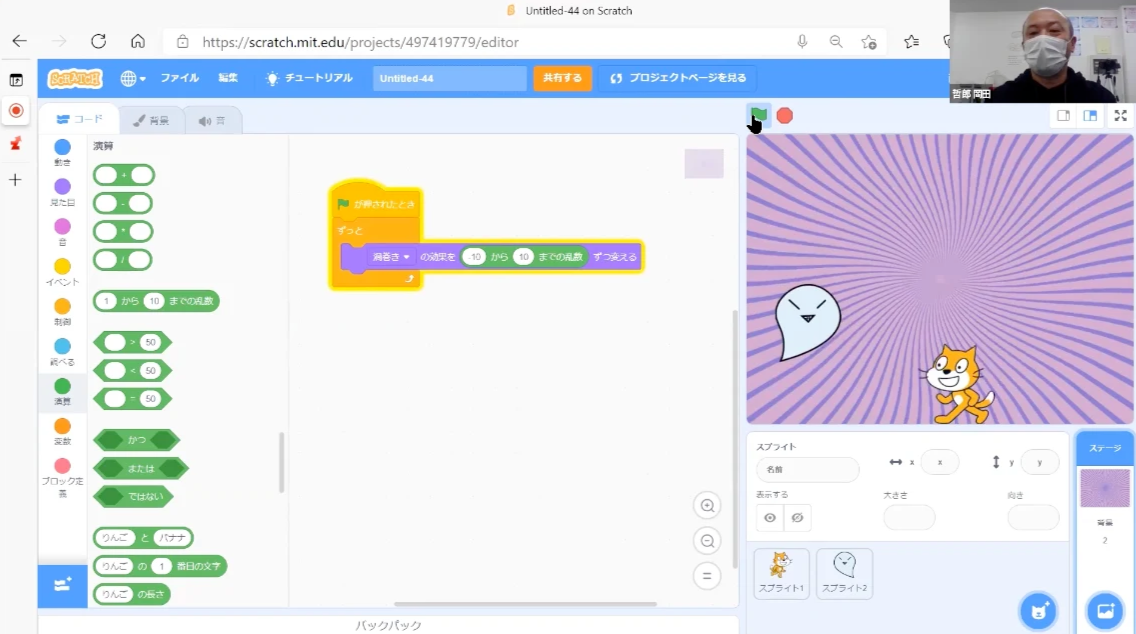Switch to large stage layout

(x=1090, y=115)
